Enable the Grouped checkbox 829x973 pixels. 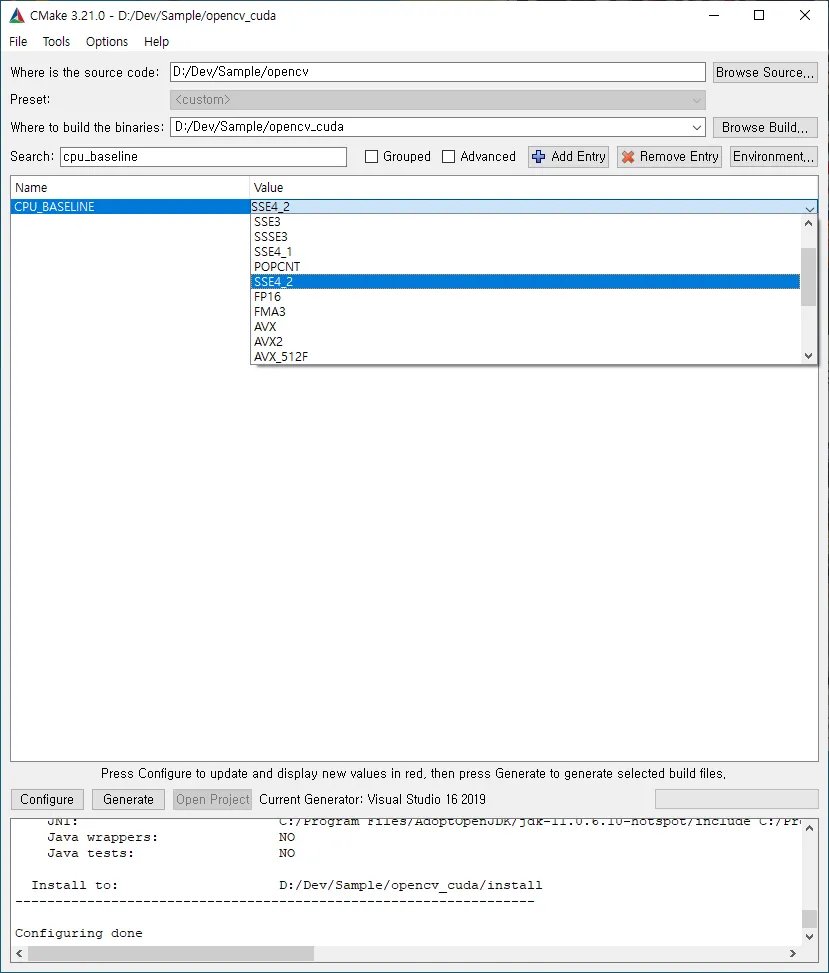tap(371, 156)
